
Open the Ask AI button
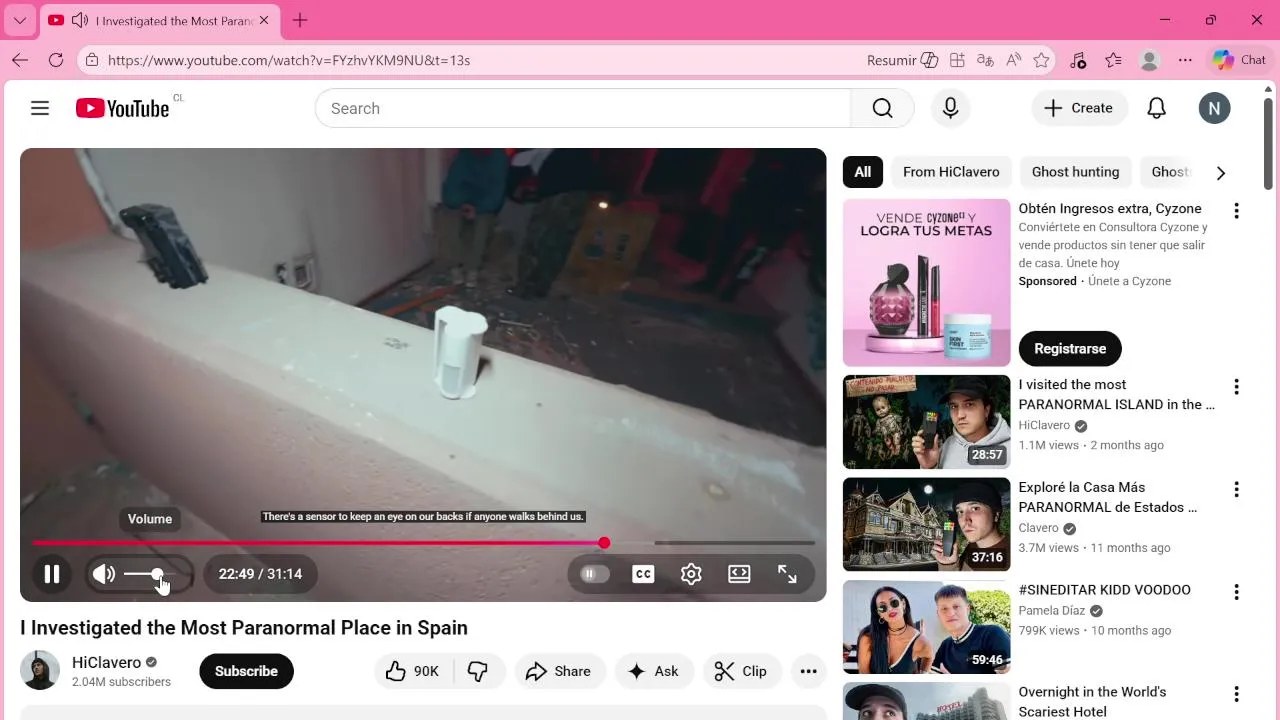pos(654,671)
